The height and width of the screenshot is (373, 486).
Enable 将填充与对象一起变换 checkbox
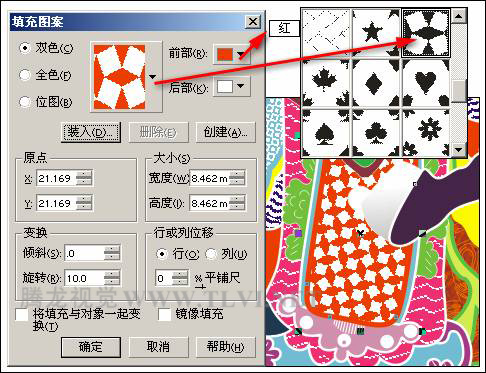coord(22,315)
